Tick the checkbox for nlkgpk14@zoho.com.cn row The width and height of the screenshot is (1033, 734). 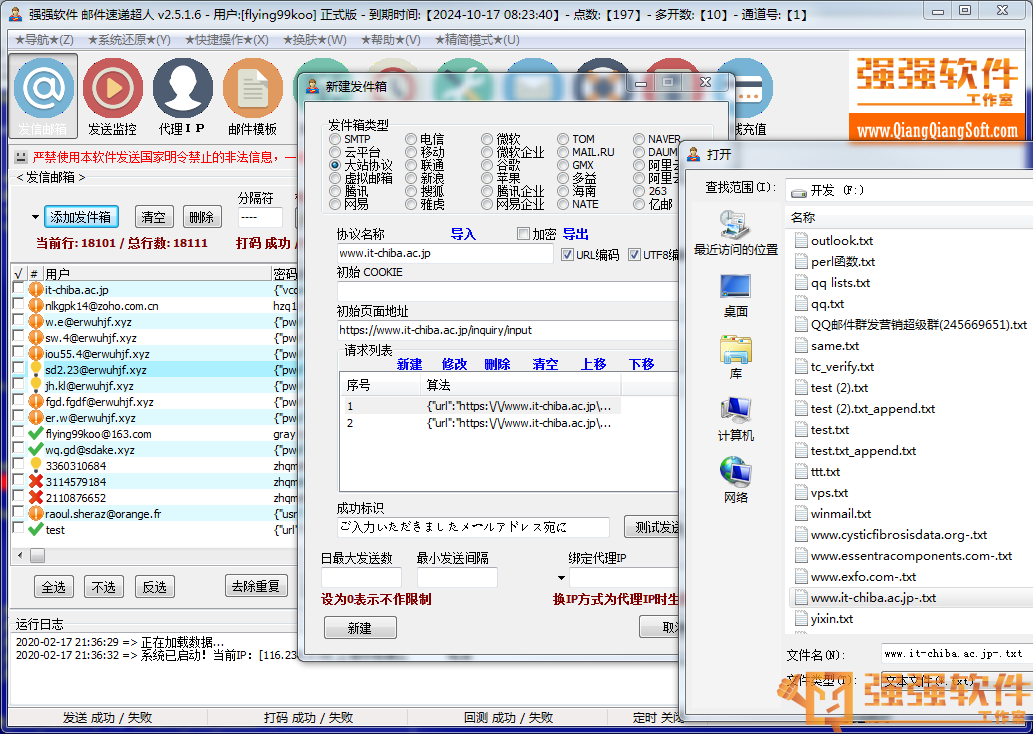pyautogui.click(x=18, y=305)
